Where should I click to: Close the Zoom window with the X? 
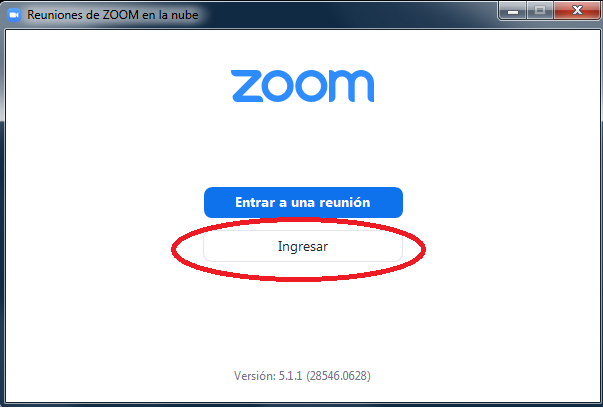pyautogui.click(x=577, y=10)
